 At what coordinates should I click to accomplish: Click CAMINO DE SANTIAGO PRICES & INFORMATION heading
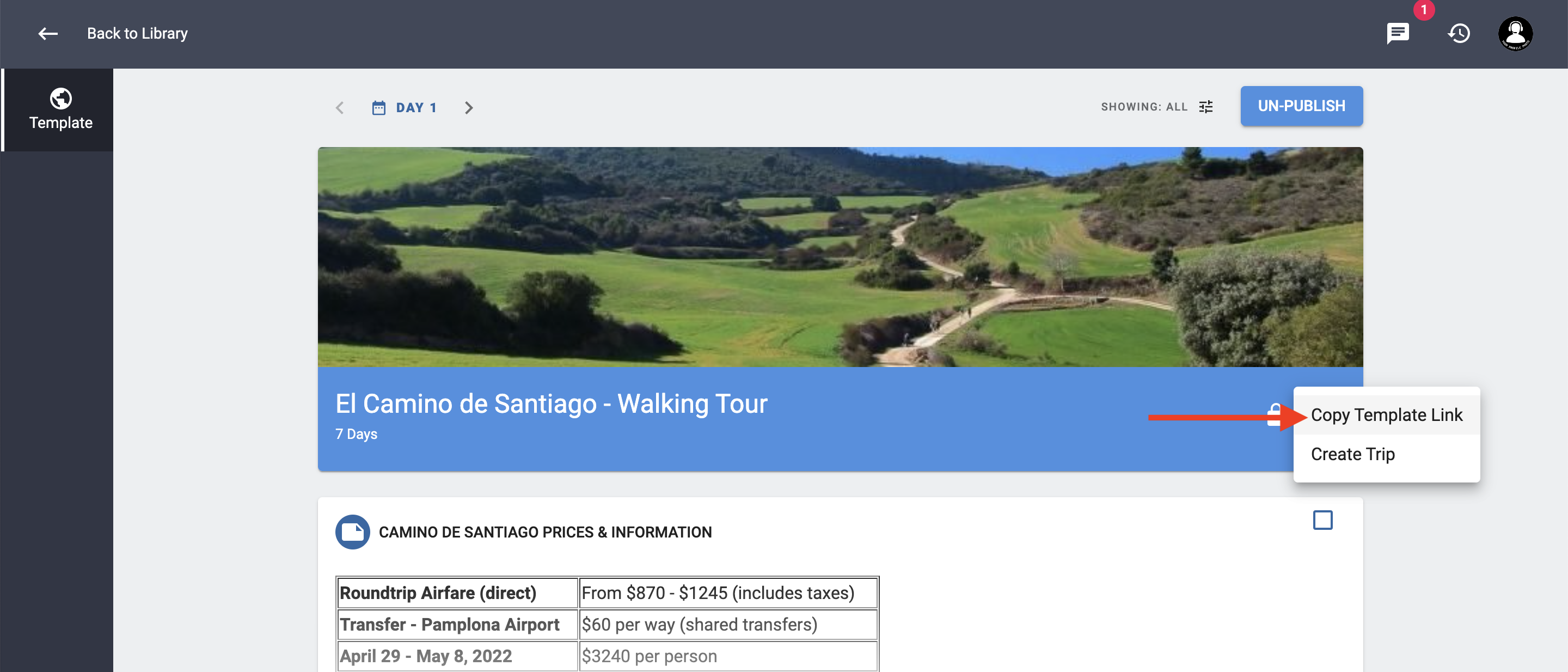tap(545, 532)
